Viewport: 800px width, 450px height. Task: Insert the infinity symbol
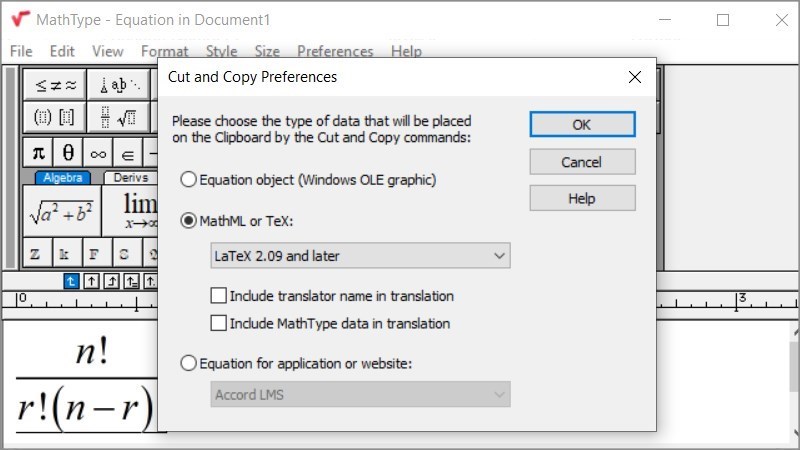pos(98,153)
